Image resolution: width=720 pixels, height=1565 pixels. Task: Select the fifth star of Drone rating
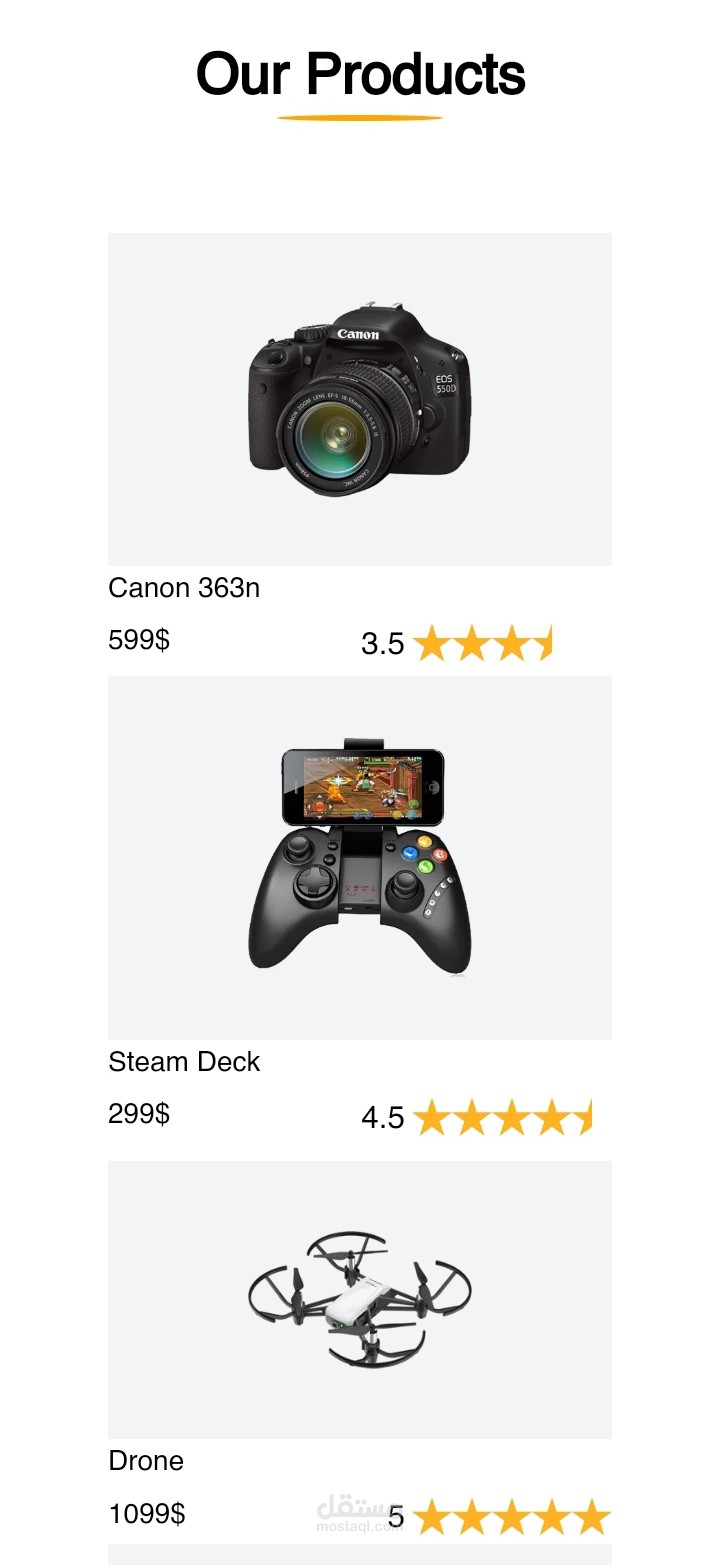[591, 1517]
